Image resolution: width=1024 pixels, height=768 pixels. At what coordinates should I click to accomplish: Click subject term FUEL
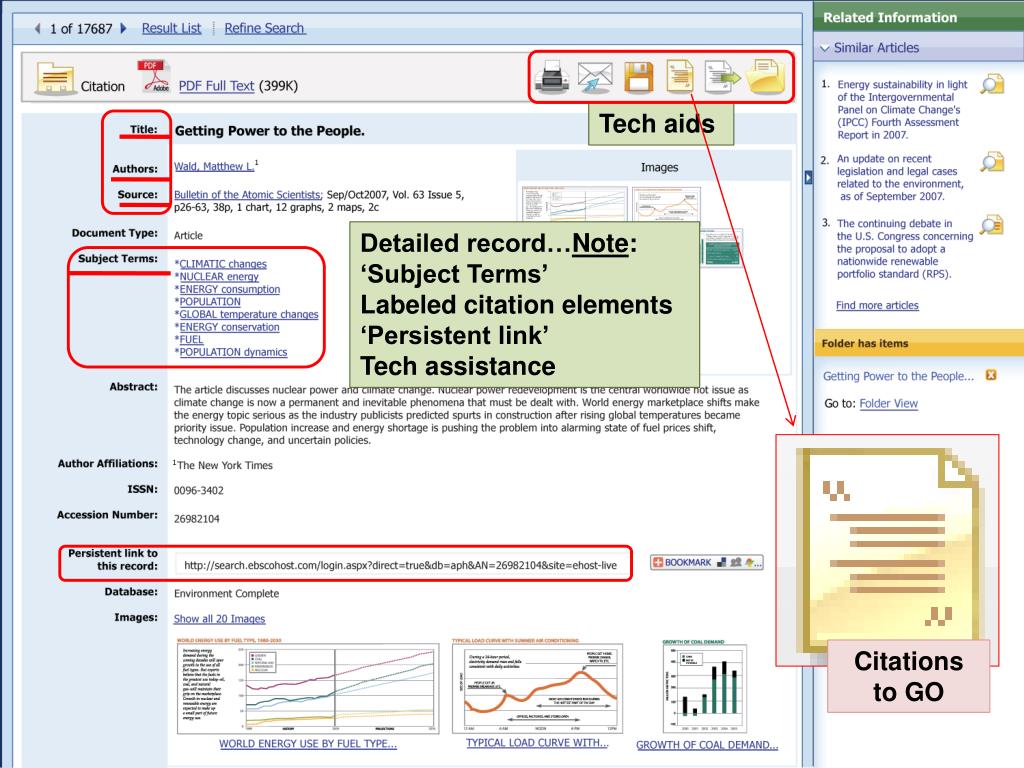191,339
